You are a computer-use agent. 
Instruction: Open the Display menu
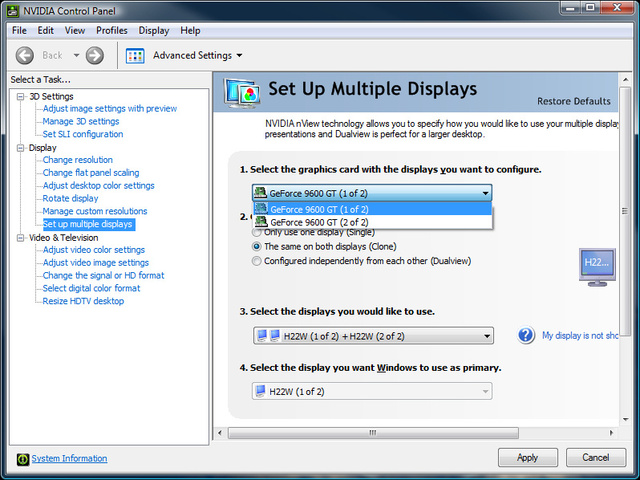[x=153, y=31]
